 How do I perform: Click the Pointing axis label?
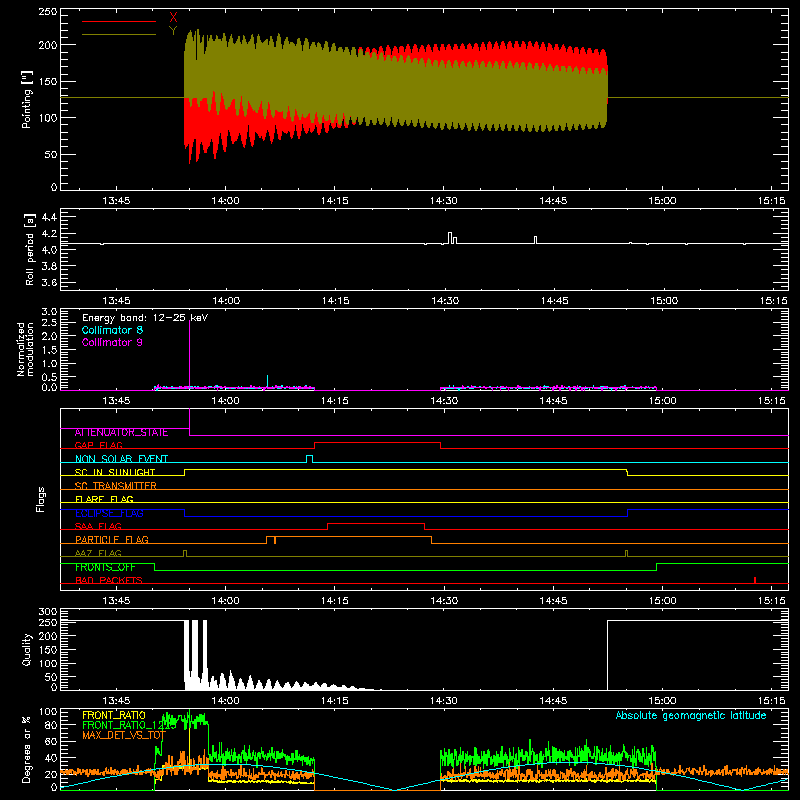pyautogui.click(x=27, y=99)
